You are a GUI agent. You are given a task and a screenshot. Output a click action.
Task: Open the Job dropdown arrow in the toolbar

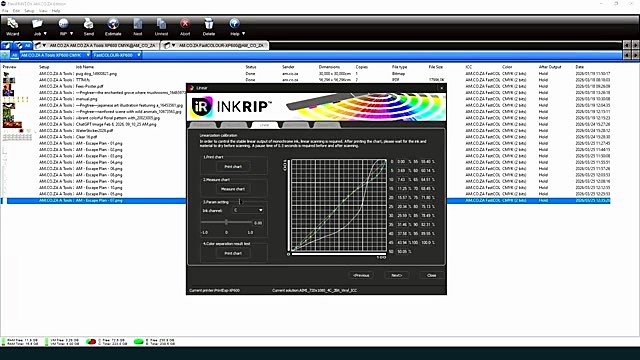pos(45,34)
